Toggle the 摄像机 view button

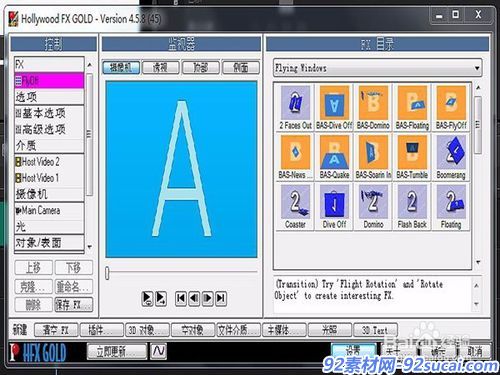tap(121, 68)
